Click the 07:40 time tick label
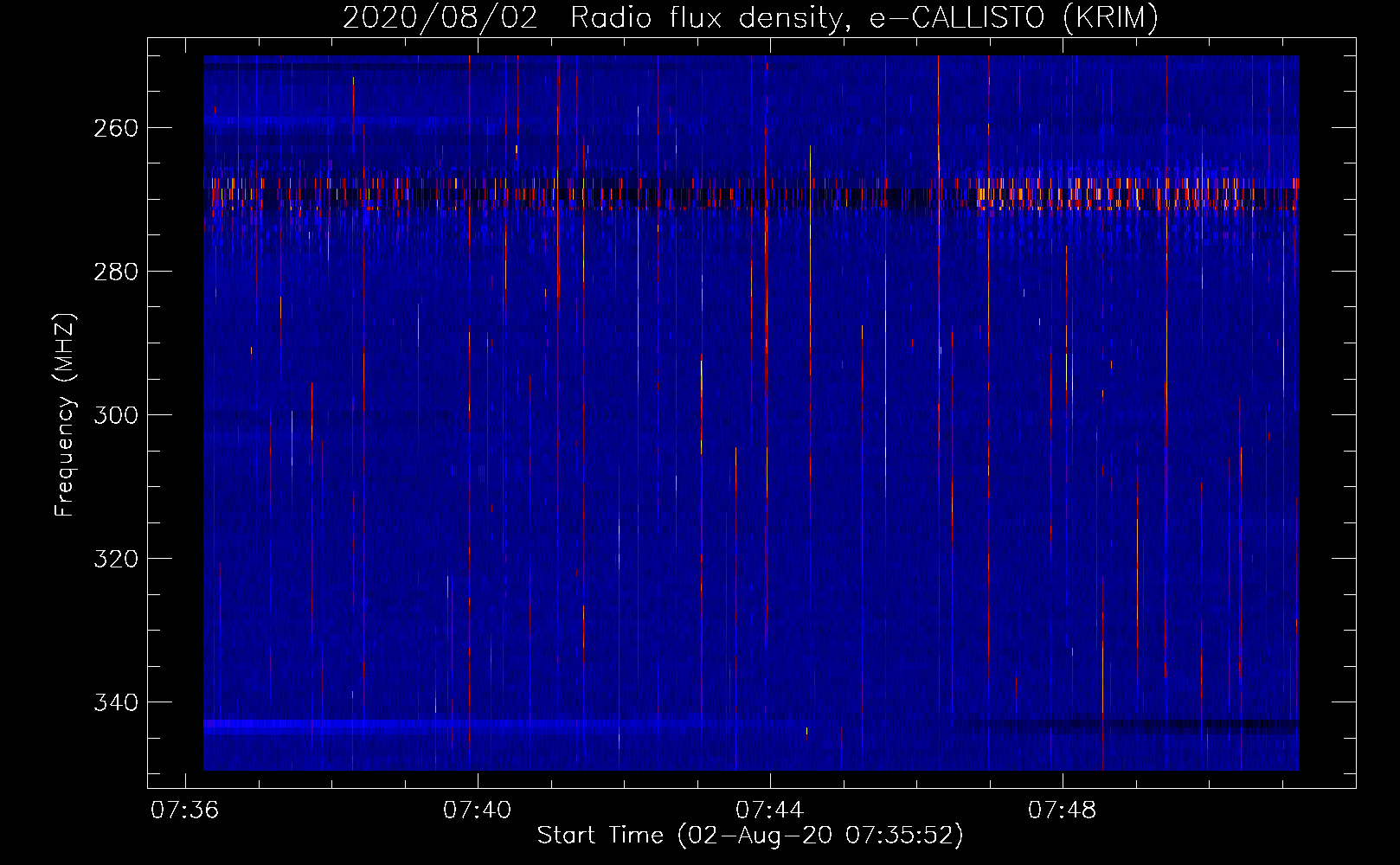 click(477, 811)
